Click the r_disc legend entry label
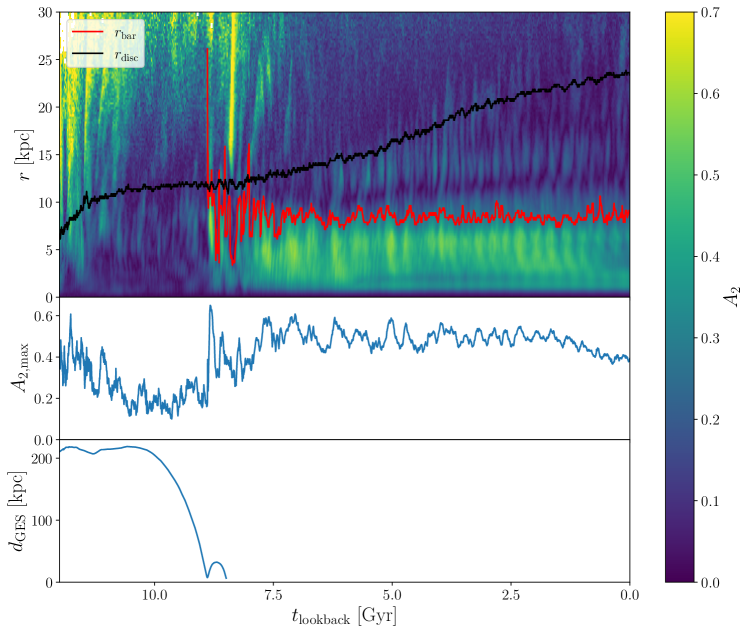The width and height of the screenshot is (748, 633). [x=126, y=55]
